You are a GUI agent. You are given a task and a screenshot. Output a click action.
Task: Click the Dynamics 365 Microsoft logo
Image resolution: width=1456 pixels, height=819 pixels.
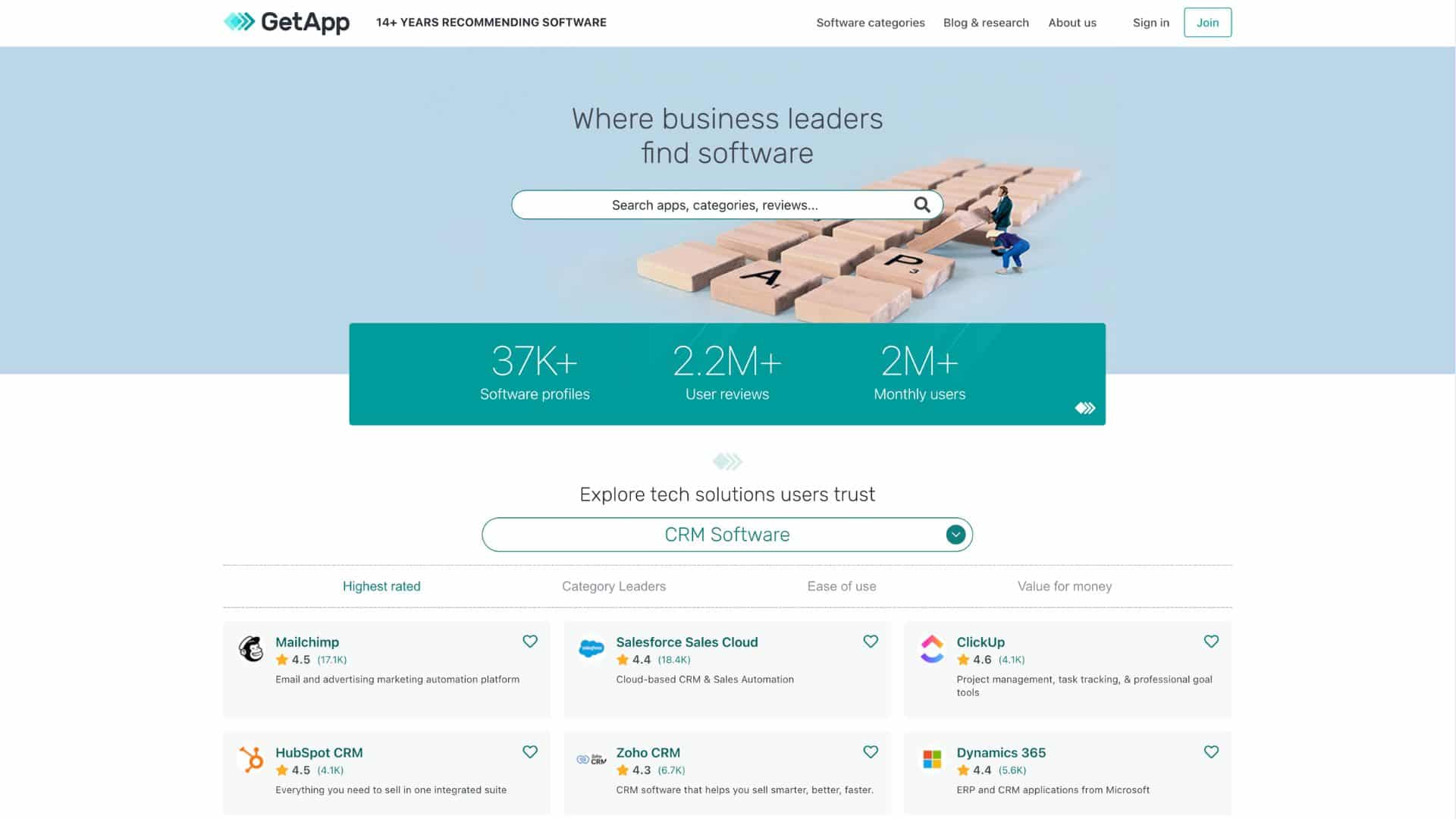pyautogui.click(x=931, y=760)
